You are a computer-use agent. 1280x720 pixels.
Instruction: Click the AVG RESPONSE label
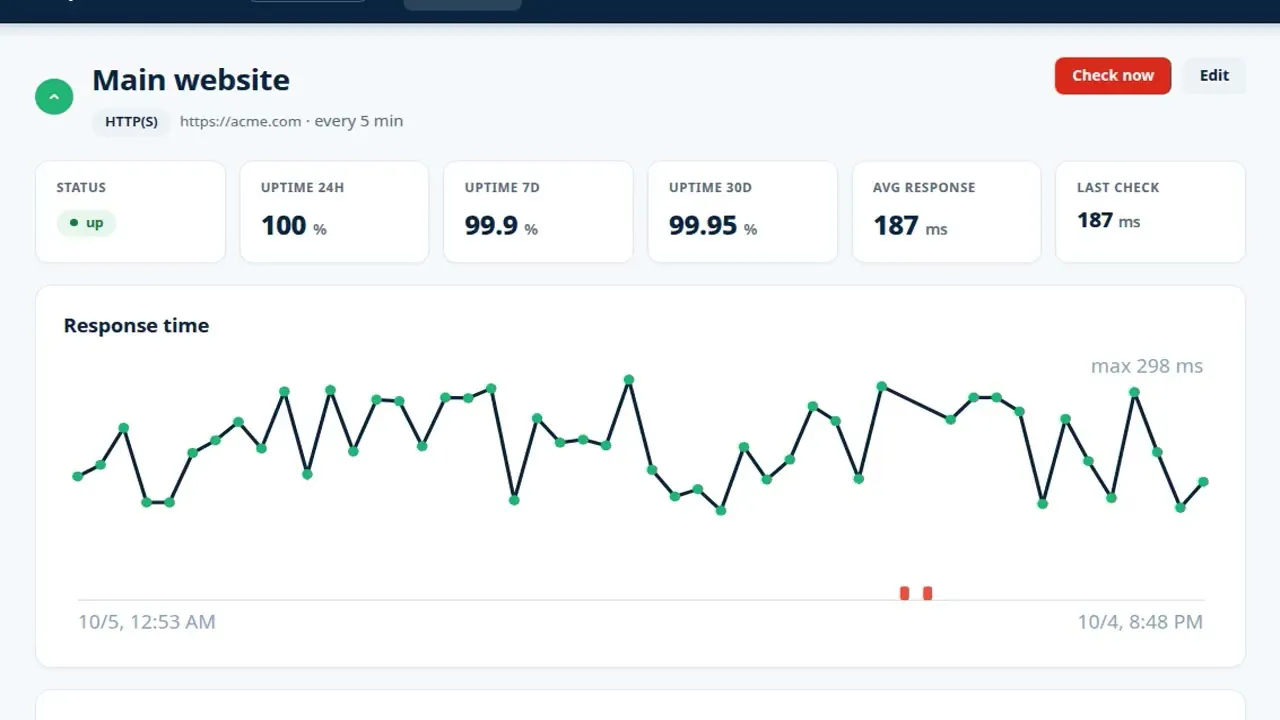coord(924,187)
